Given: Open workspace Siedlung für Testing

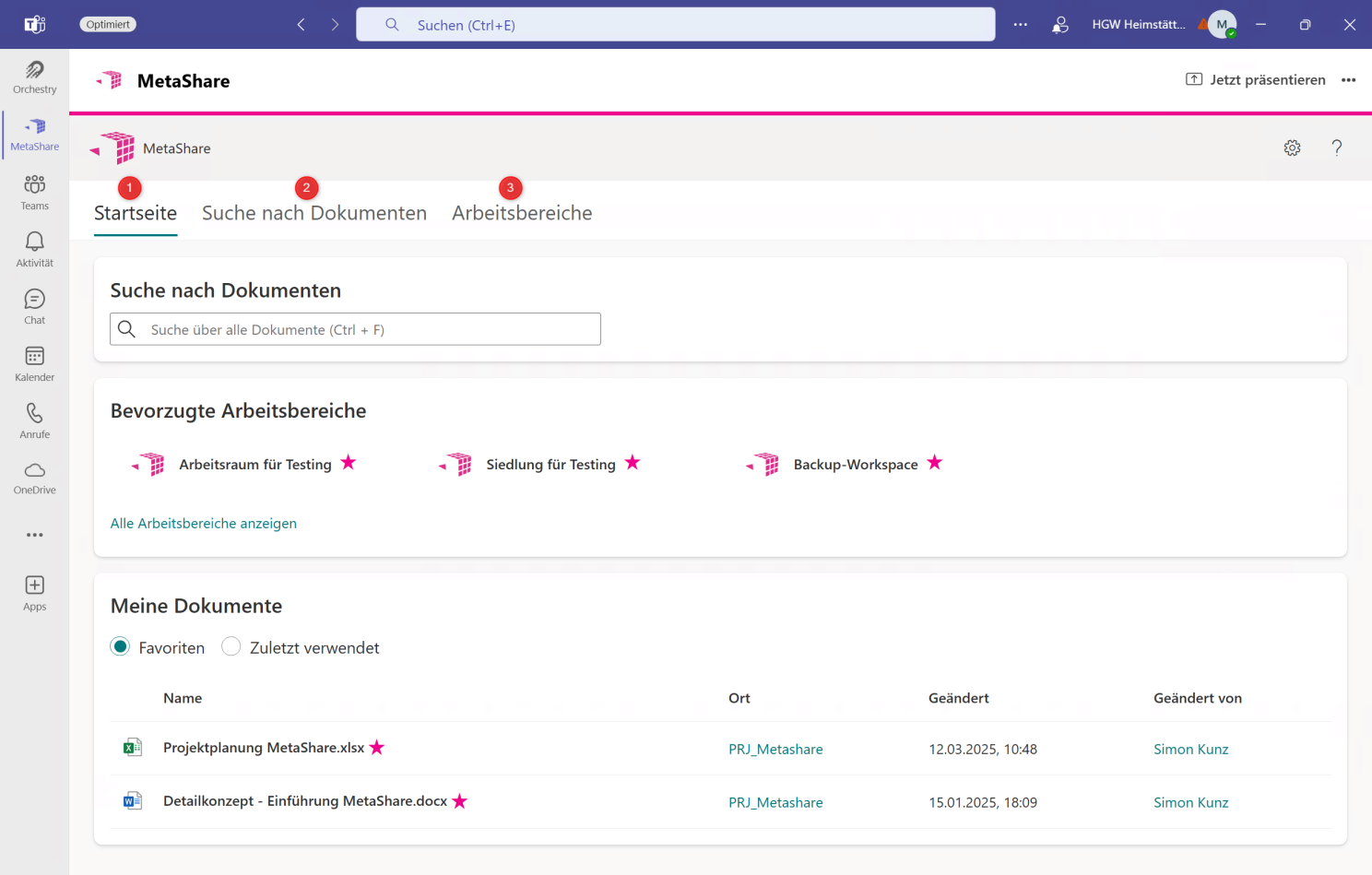Looking at the screenshot, I should tap(551, 465).
